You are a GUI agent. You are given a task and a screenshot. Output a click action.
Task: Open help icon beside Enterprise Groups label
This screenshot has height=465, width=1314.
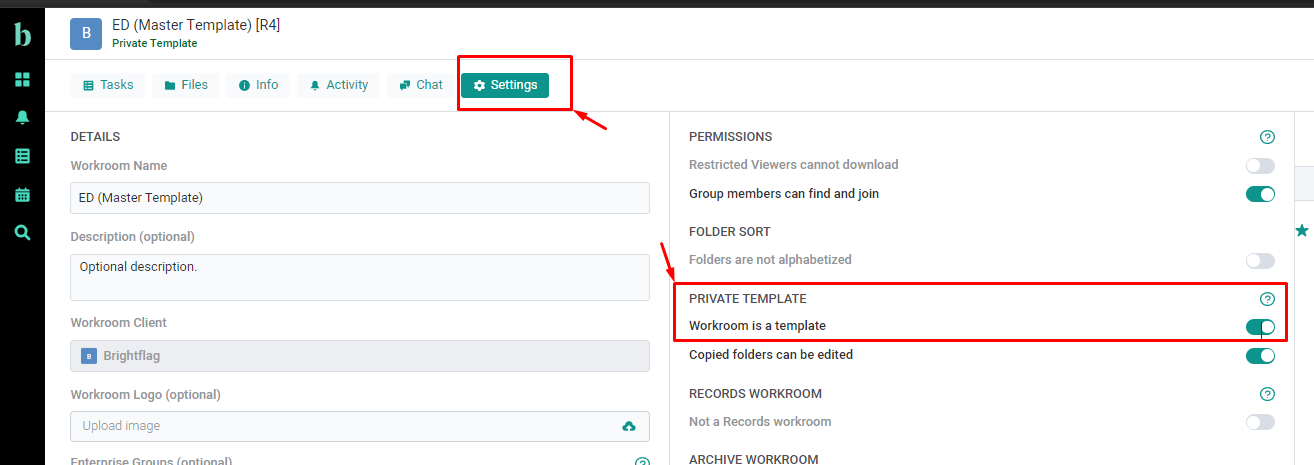pyautogui.click(x=642, y=461)
